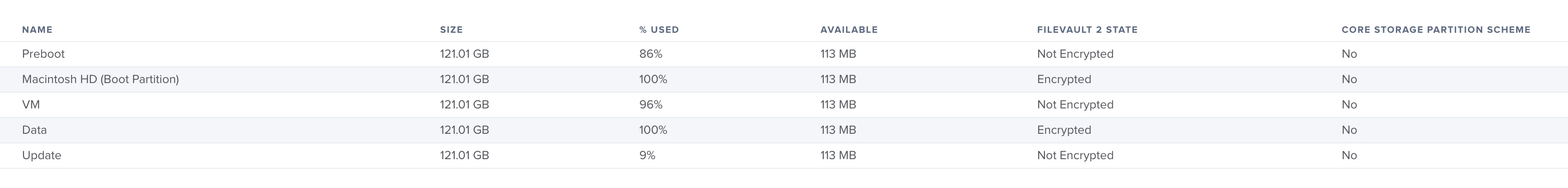Select Macintosh HD (Boot Partition) row

[784, 80]
